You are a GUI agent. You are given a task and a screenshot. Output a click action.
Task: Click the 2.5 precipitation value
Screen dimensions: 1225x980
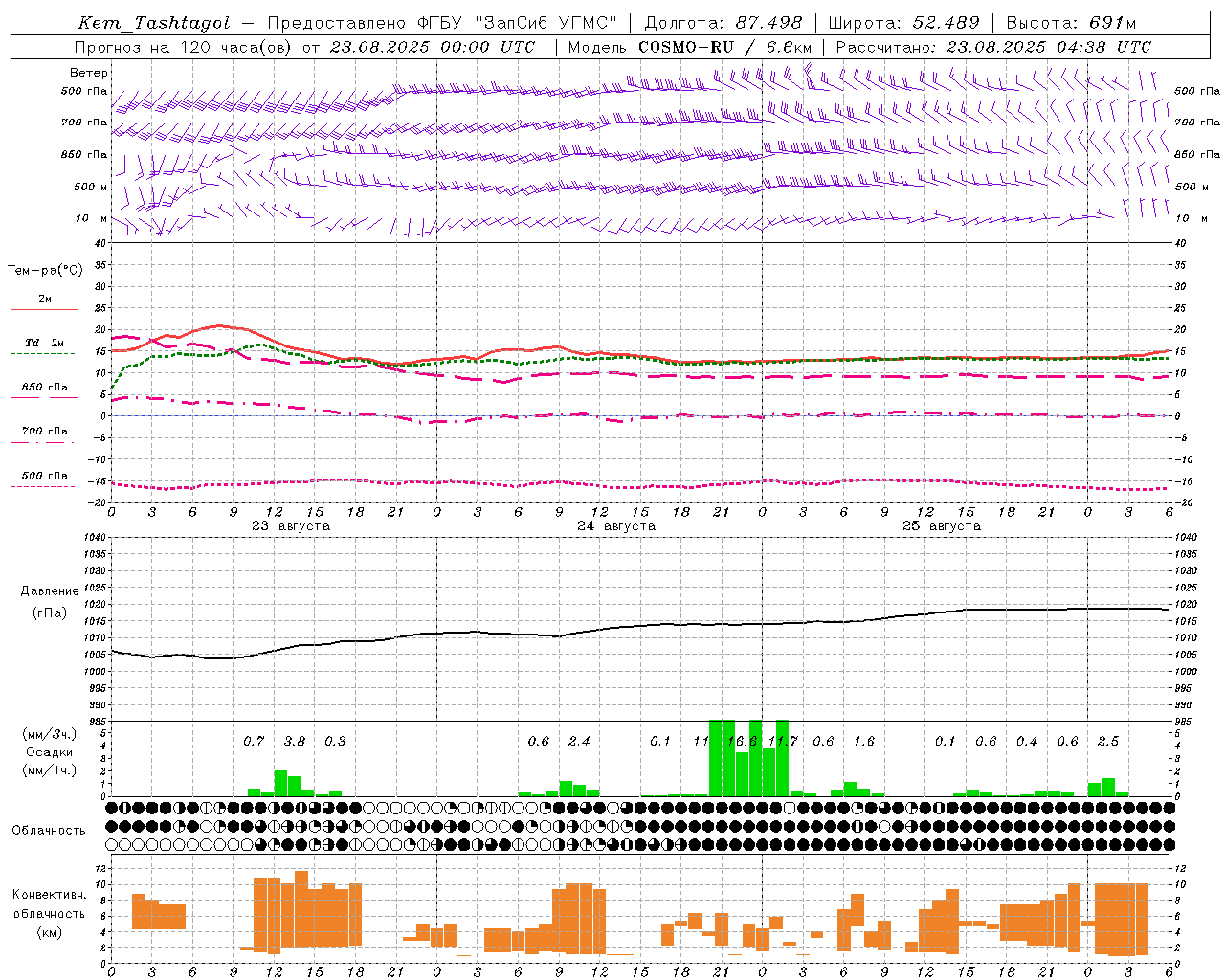[1108, 741]
